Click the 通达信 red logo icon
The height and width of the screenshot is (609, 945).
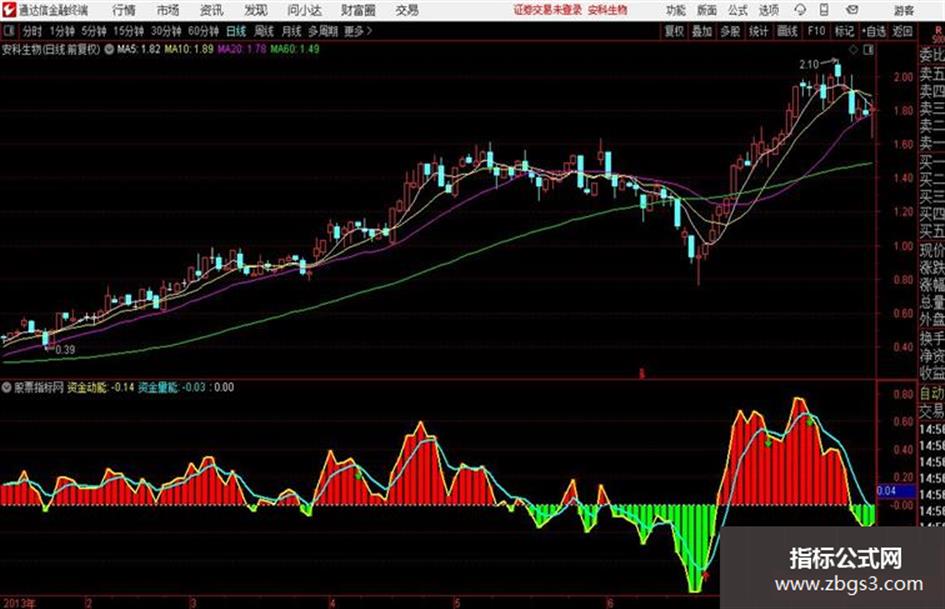pos(9,10)
